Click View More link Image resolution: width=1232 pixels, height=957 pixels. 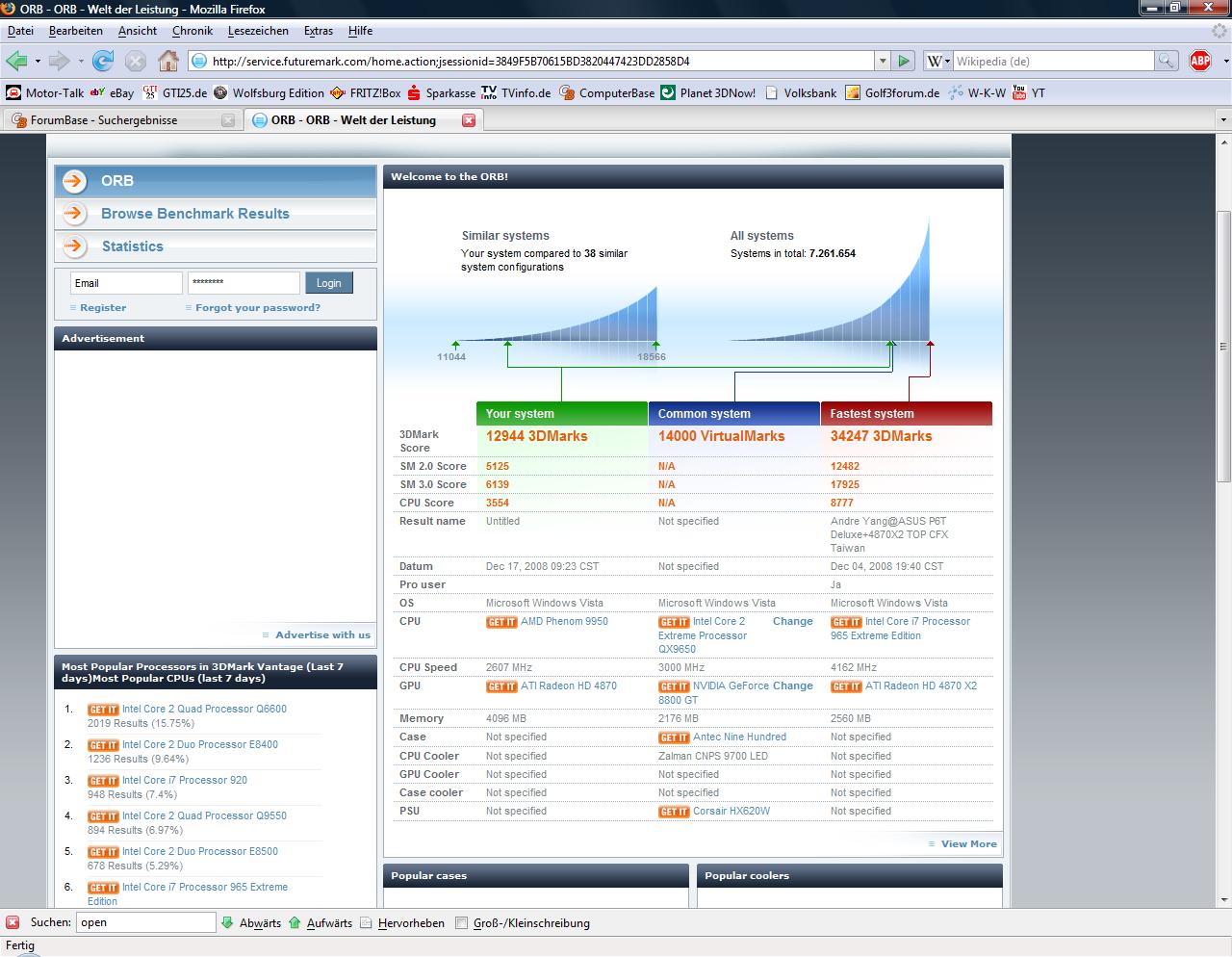pyautogui.click(x=969, y=844)
